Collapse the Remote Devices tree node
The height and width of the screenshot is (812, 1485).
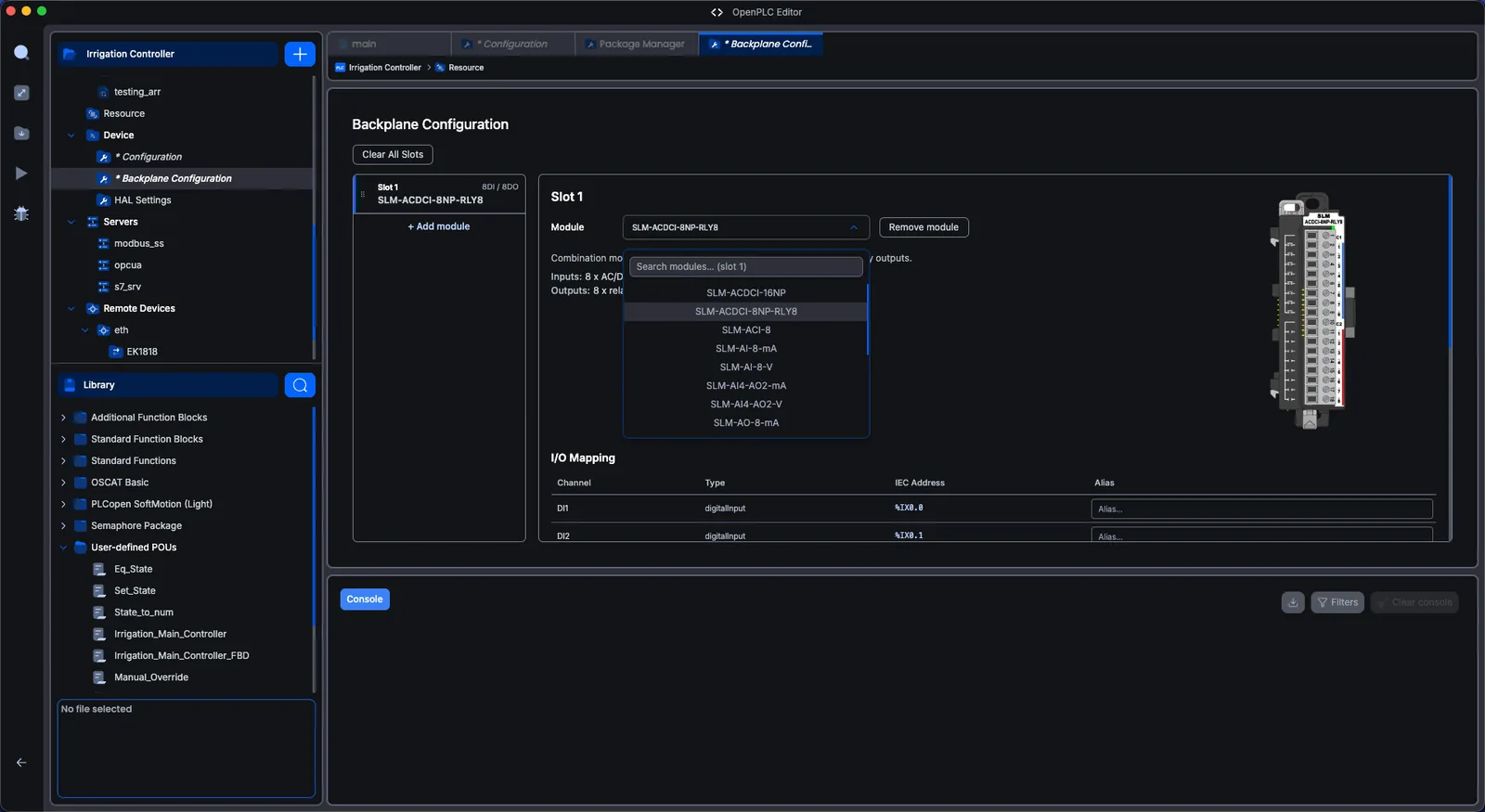point(71,308)
